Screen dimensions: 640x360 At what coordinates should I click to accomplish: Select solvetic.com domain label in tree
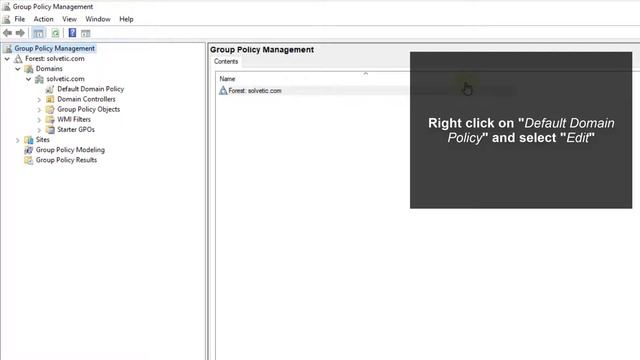tap(65, 79)
